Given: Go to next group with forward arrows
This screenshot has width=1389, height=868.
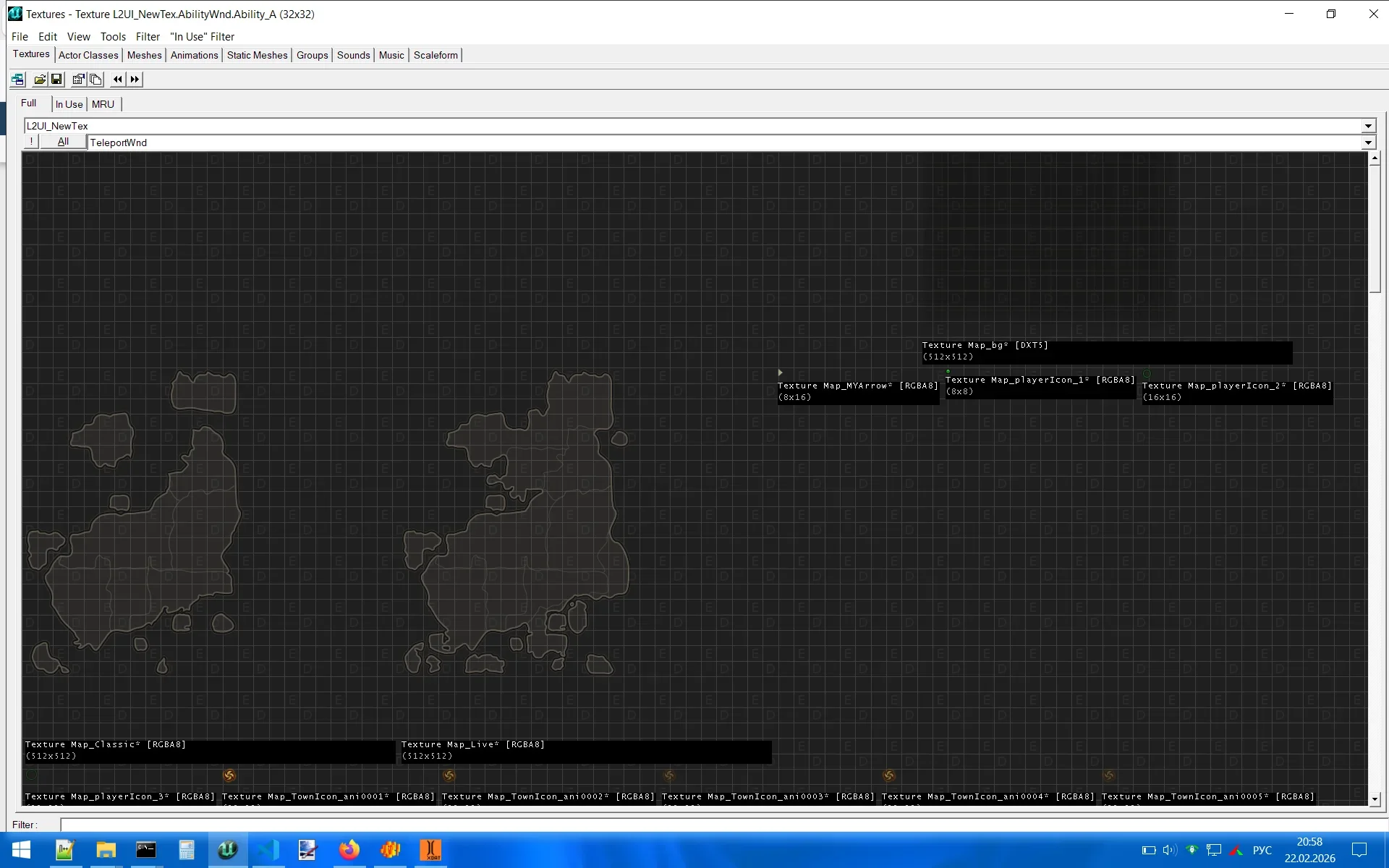Looking at the screenshot, I should pyautogui.click(x=135, y=80).
